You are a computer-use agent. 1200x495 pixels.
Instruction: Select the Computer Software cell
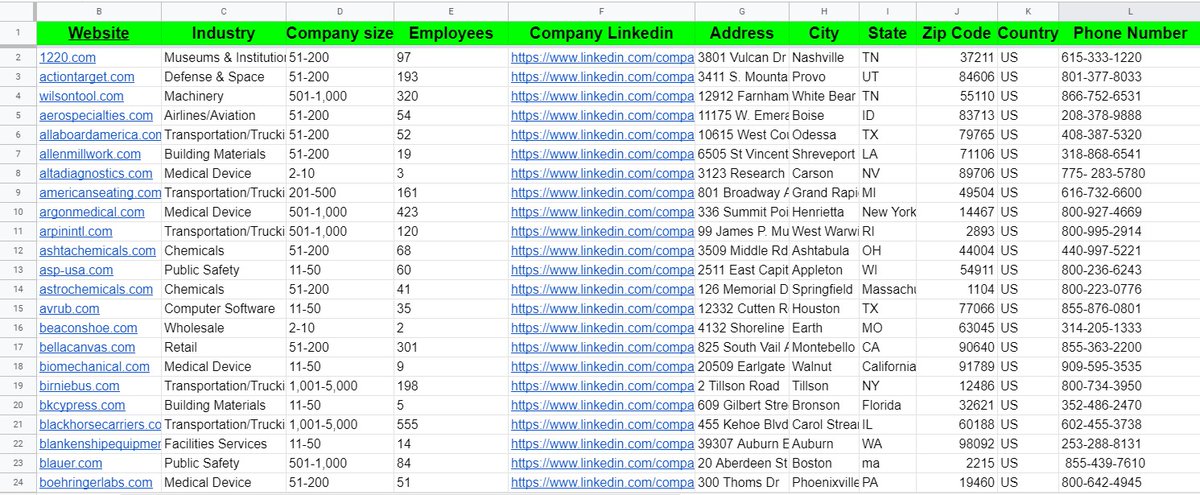point(223,309)
